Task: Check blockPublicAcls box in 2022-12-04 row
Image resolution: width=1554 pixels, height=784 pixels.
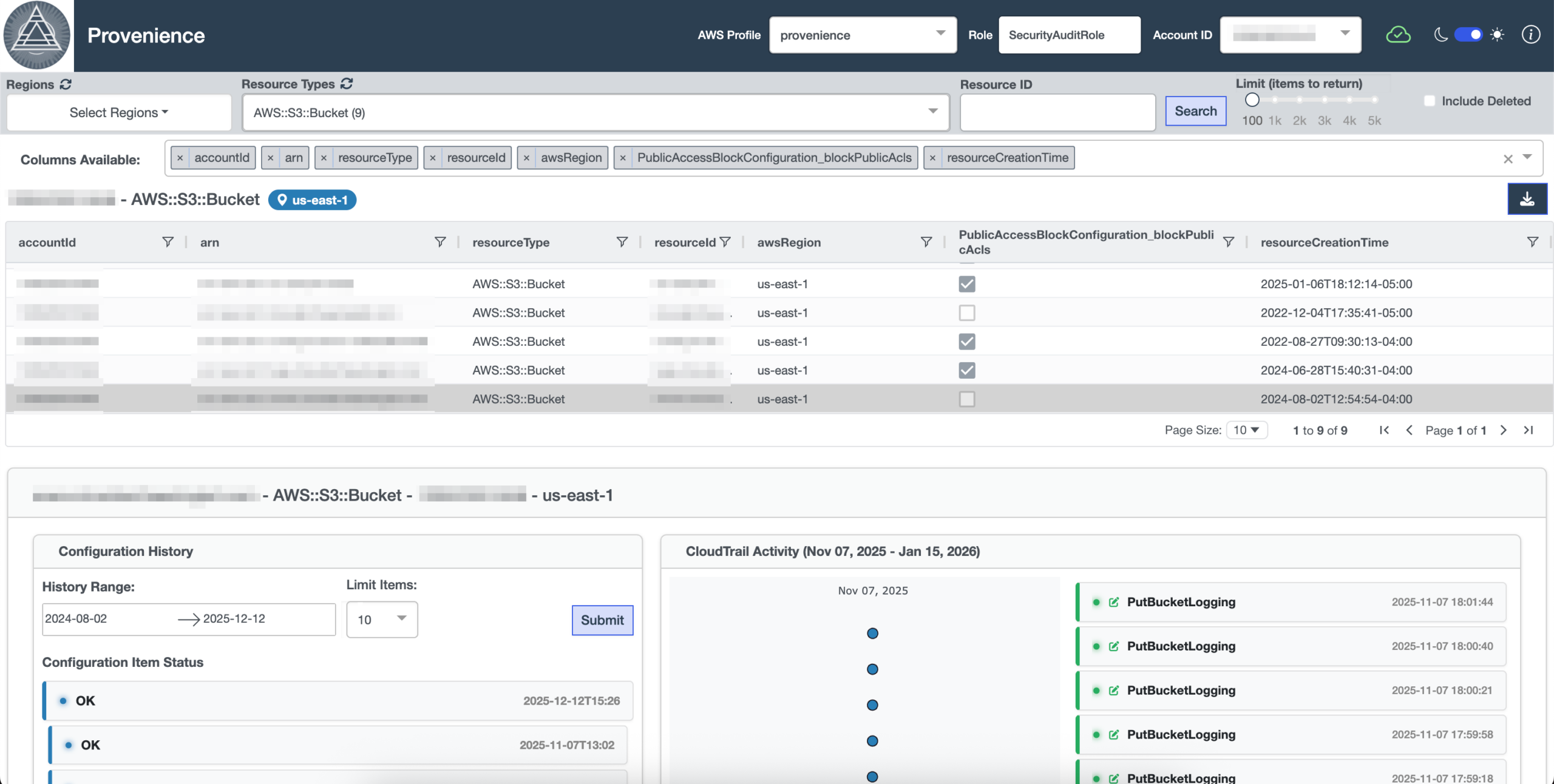Action: point(966,313)
